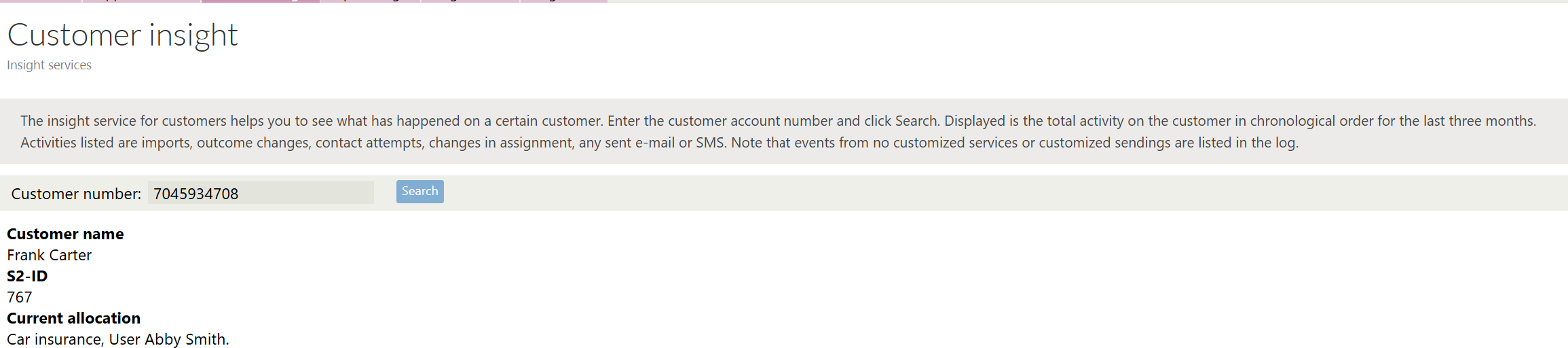Focus the Customer number input field
The width and height of the screenshot is (1568, 348).
coord(261,193)
